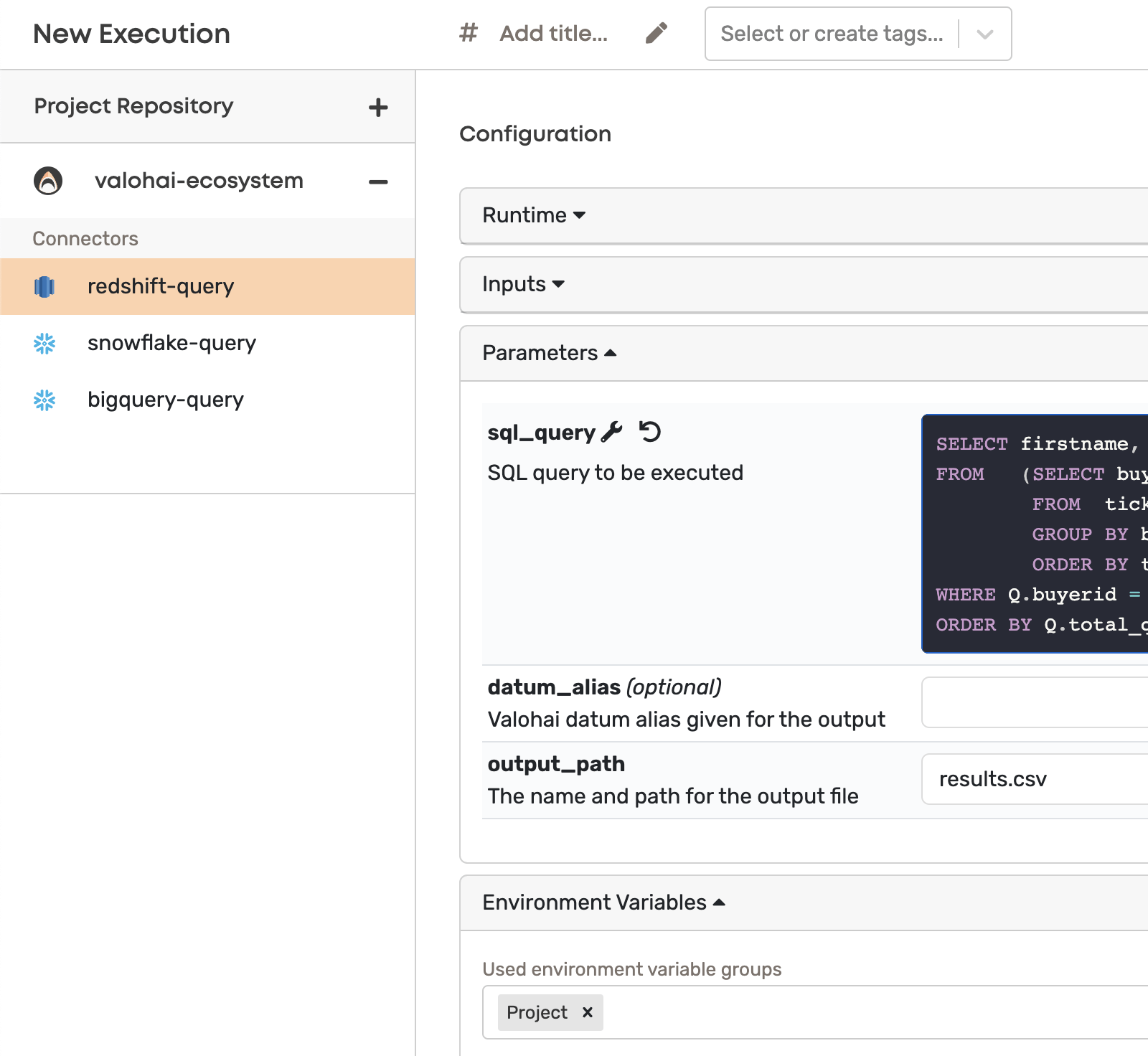Click 'Valohai datum alias given for the output'

point(686,719)
